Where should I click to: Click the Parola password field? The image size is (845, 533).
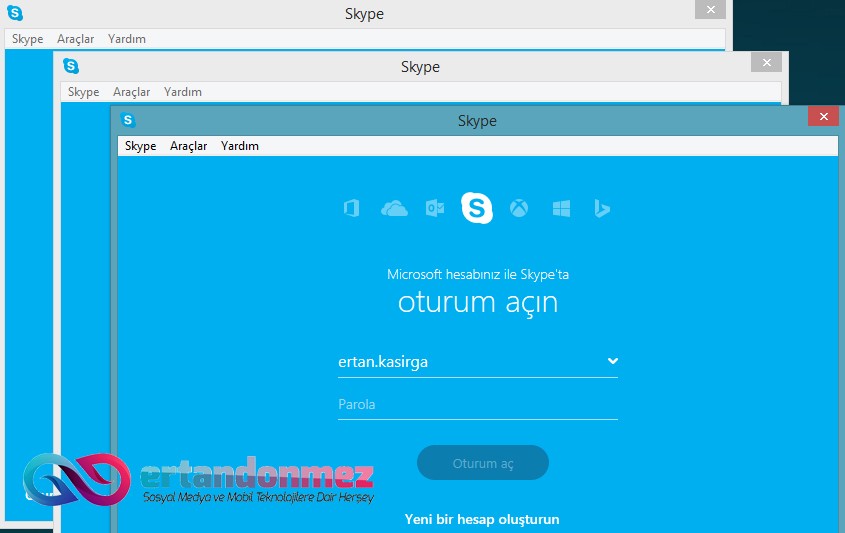point(477,404)
